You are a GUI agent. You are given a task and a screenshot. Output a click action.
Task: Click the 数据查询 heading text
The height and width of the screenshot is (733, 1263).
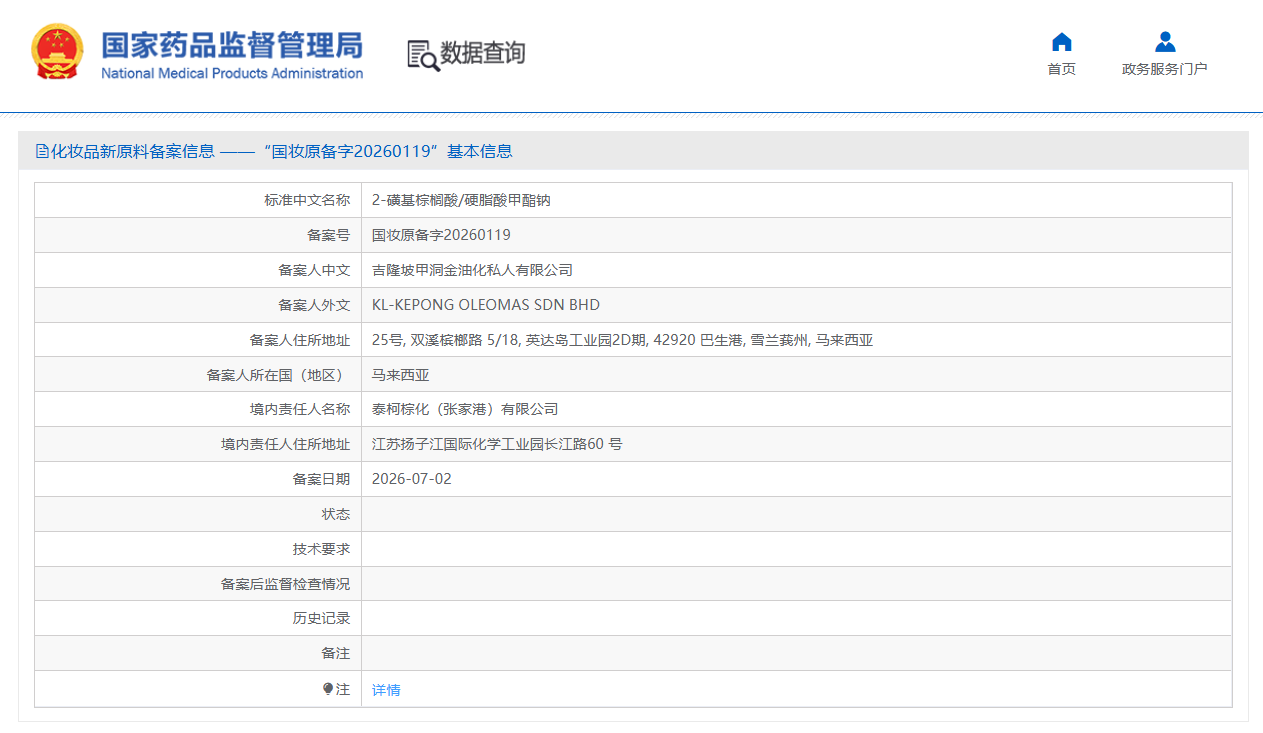coord(483,53)
